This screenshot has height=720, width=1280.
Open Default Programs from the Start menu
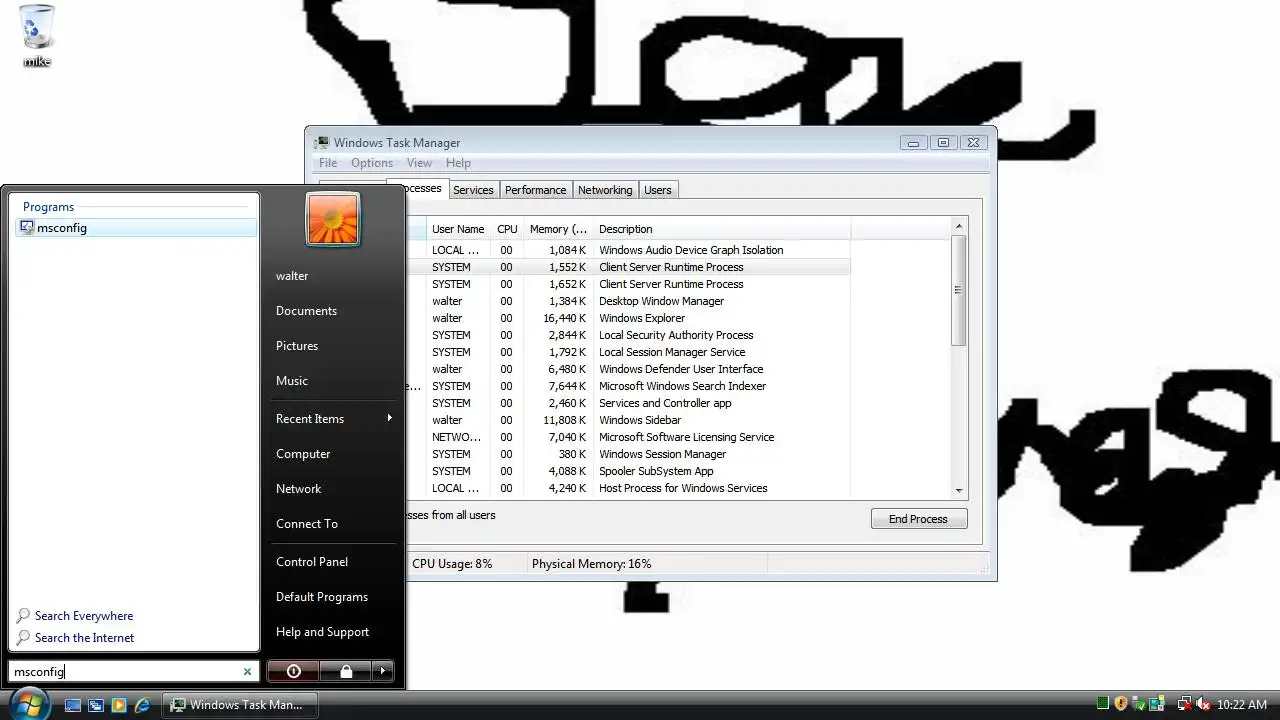[x=322, y=597]
